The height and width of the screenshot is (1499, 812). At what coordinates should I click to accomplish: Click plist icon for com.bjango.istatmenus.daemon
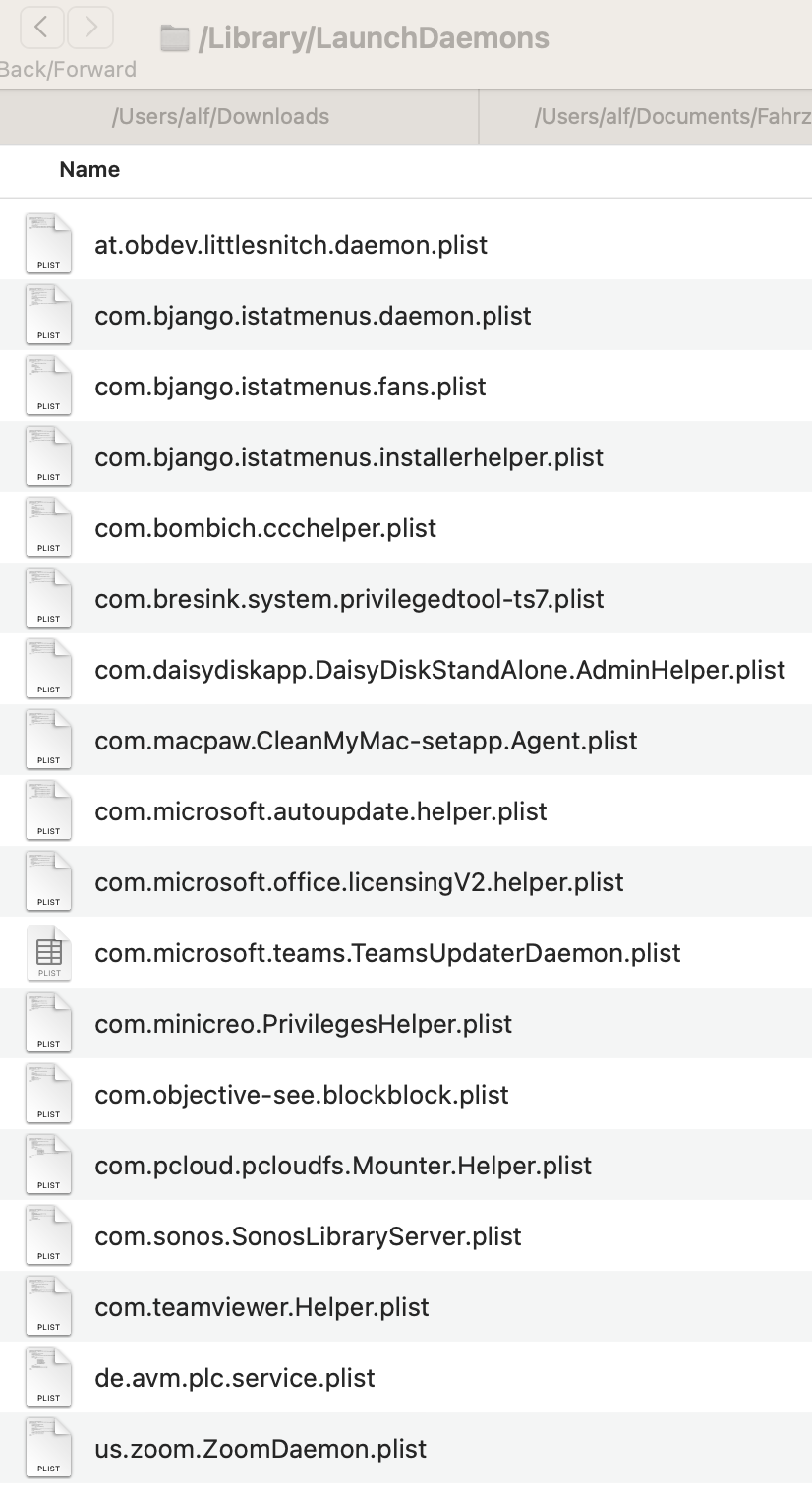[48, 315]
